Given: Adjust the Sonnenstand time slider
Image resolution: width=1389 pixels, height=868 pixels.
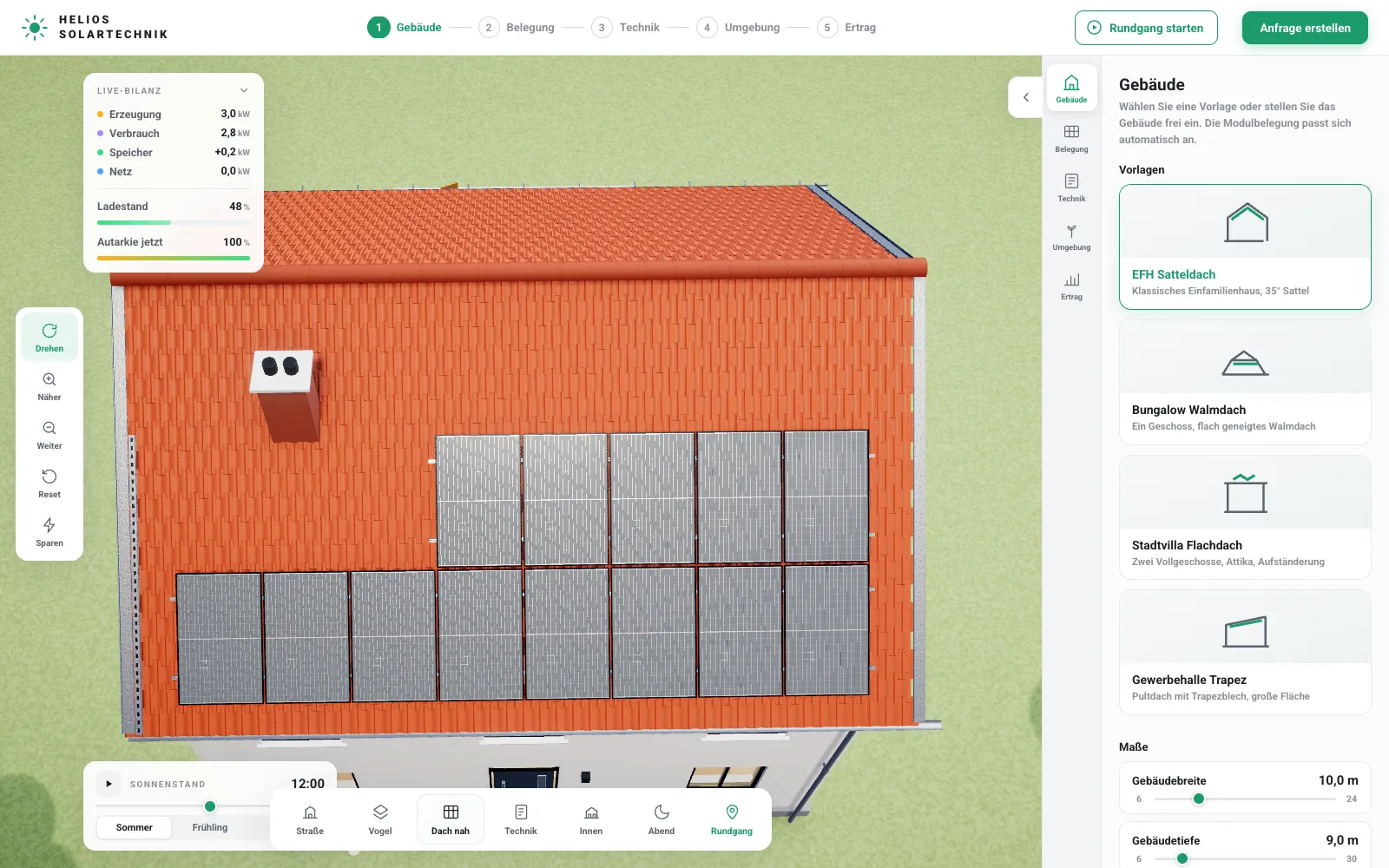Looking at the screenshot, I should pos(210,806).
